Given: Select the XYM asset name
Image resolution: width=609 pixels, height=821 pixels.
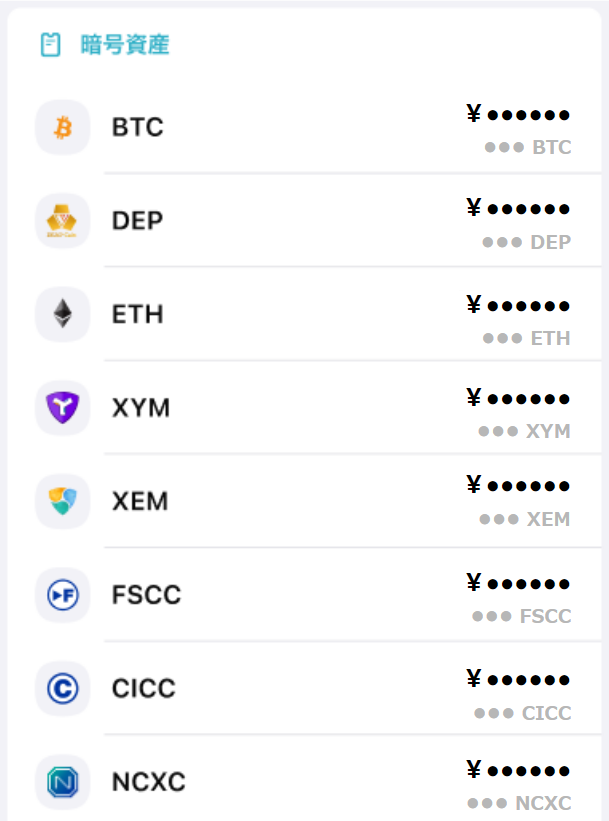Looking at the screenshot, I should coord(141,408).
